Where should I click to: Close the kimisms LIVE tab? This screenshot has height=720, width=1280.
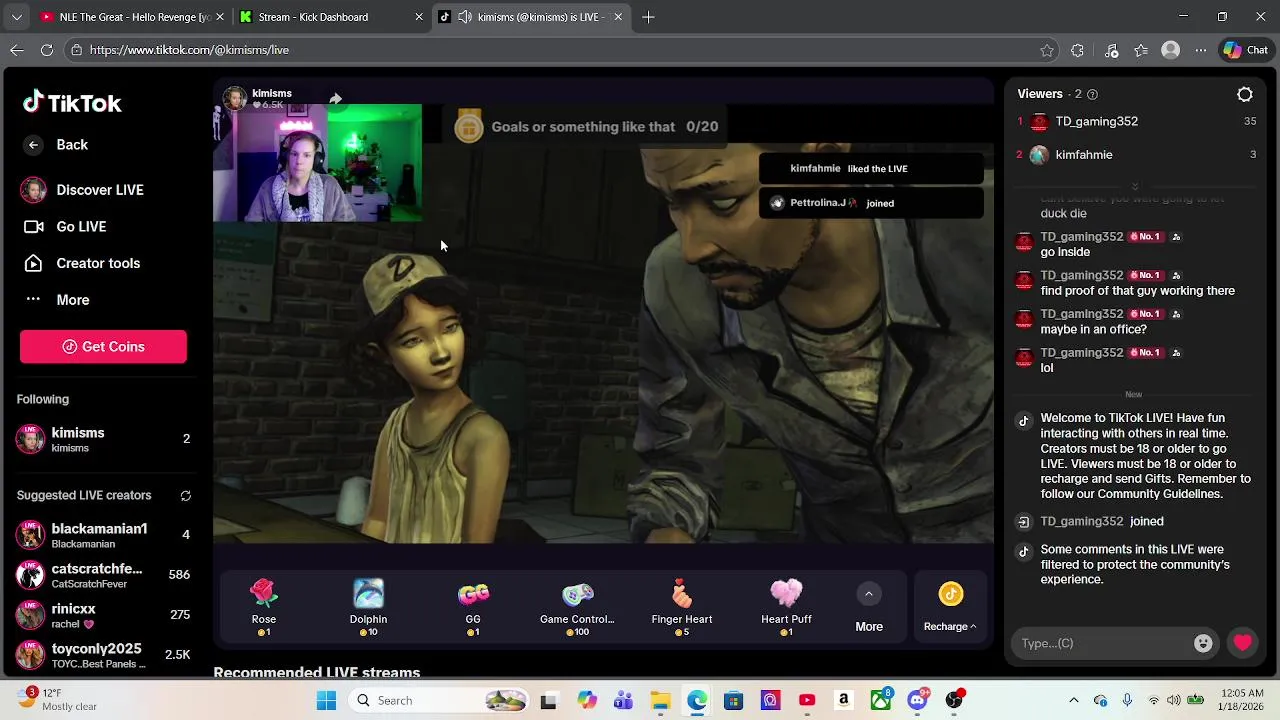[x=618, y=17]
